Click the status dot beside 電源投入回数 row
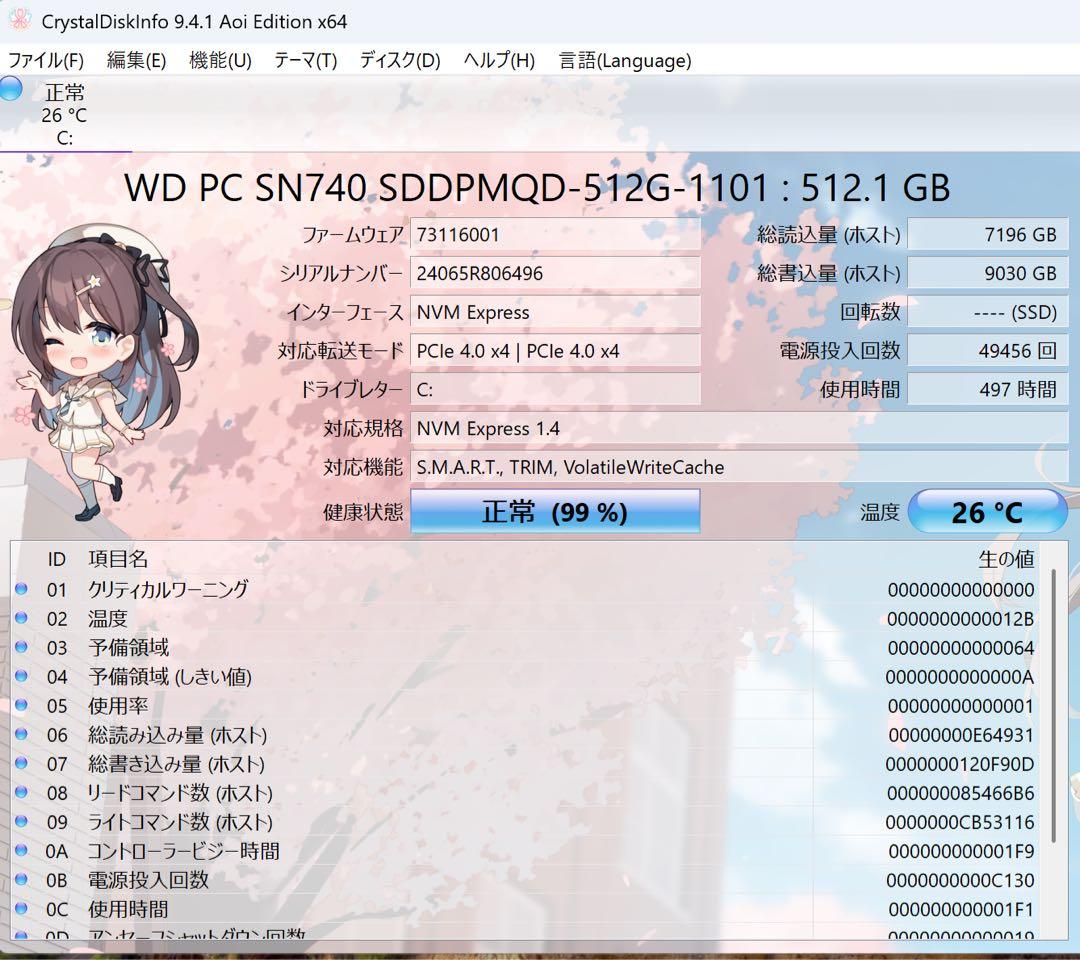1080x960 pixels. [21, 880]
